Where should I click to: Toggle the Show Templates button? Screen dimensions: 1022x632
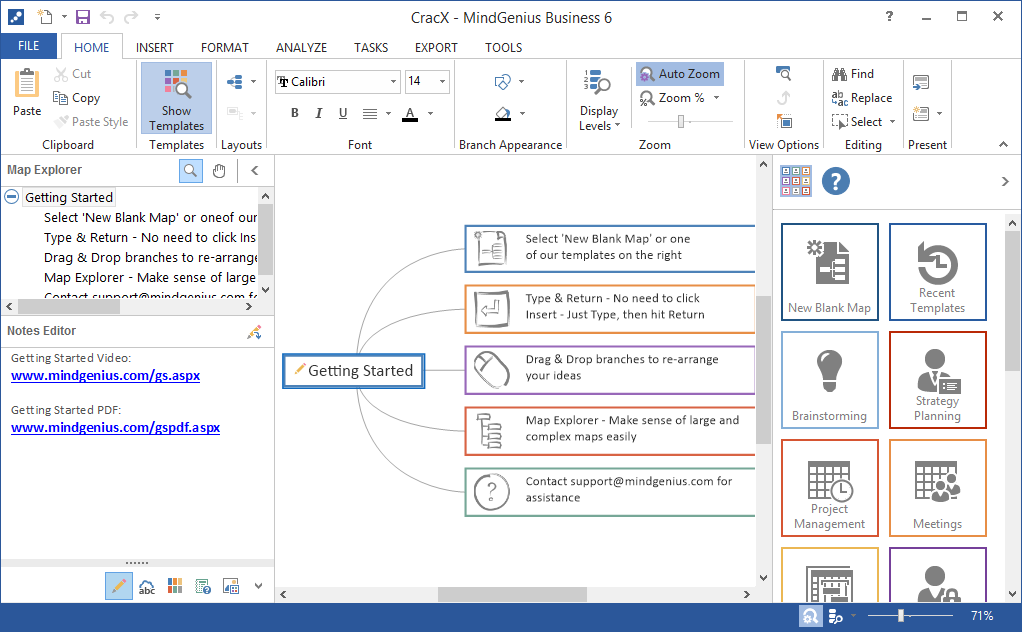tap(176, 98)
